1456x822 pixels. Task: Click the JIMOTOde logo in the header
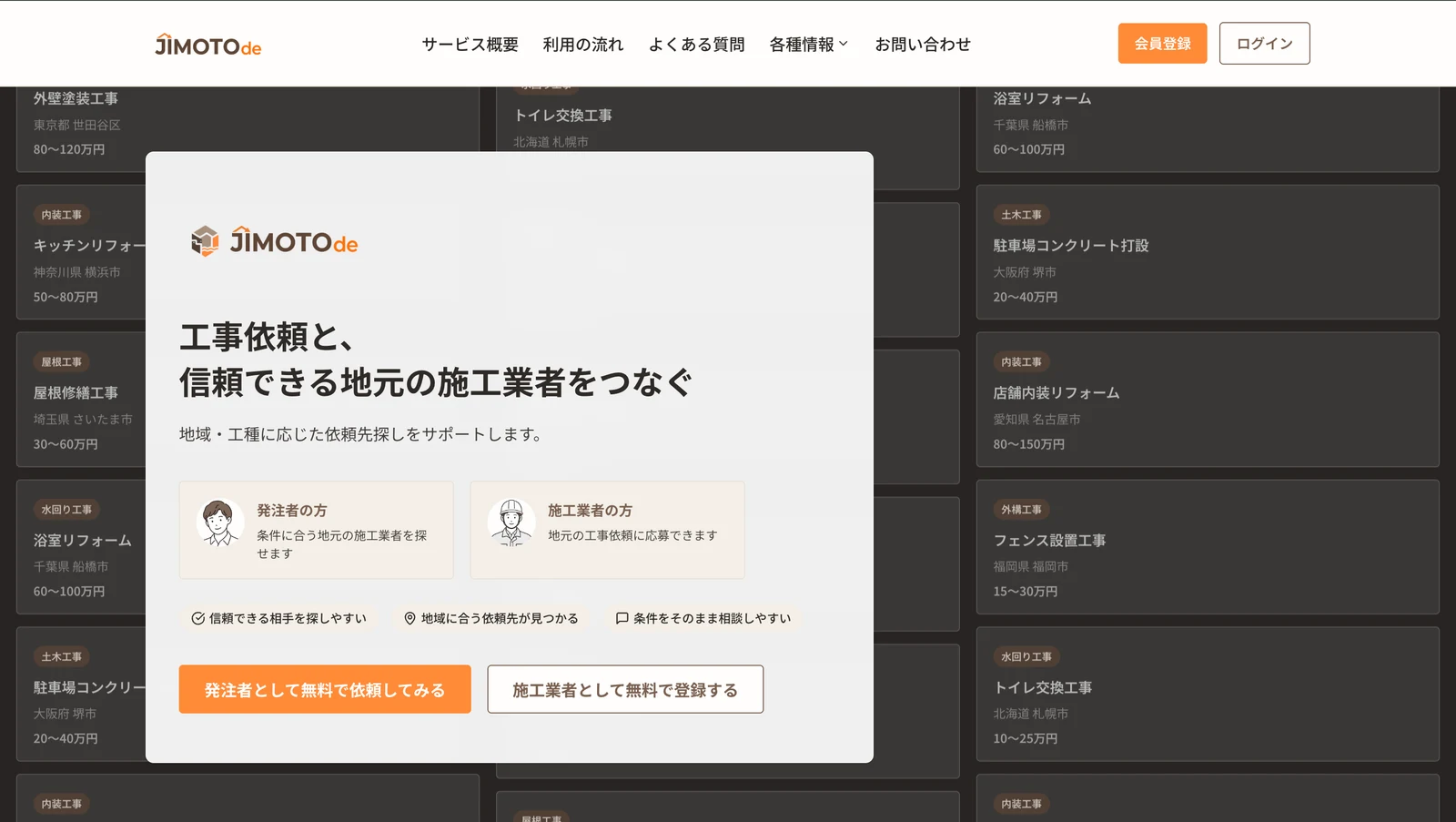point(208,45)
